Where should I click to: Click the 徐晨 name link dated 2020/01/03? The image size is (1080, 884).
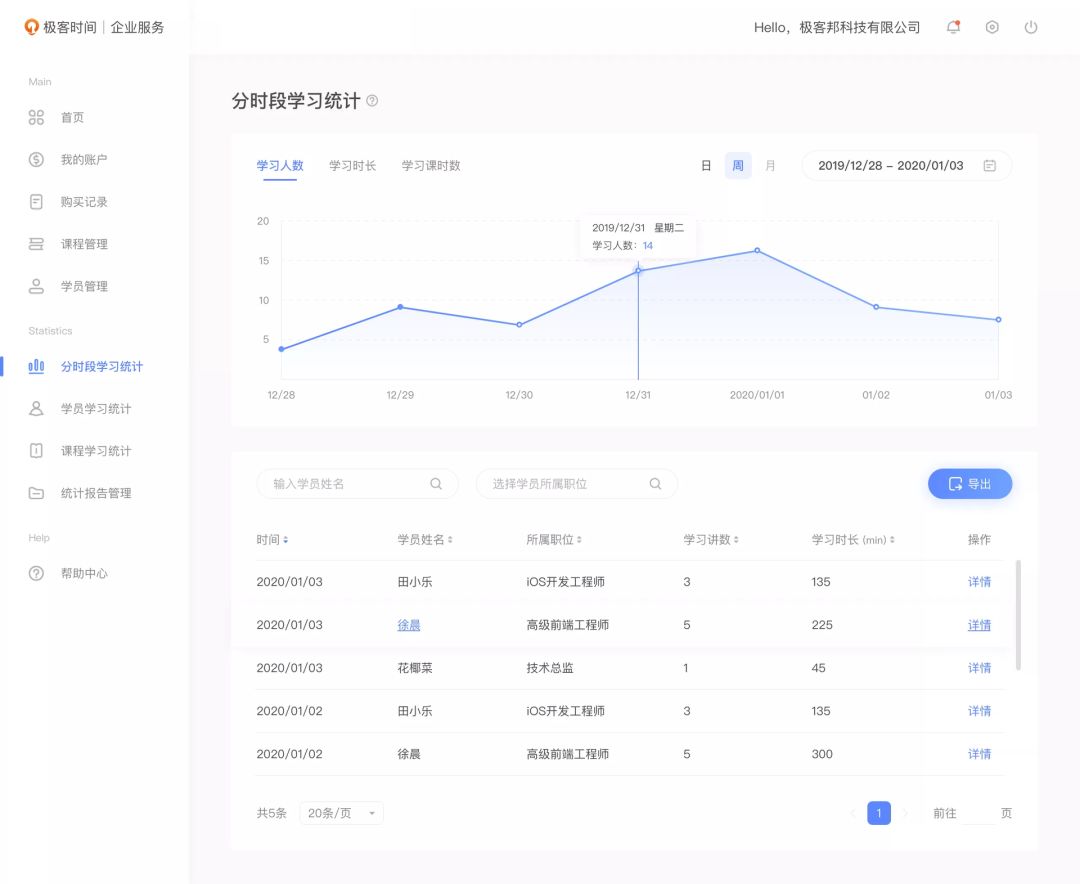tap(408, 625)
